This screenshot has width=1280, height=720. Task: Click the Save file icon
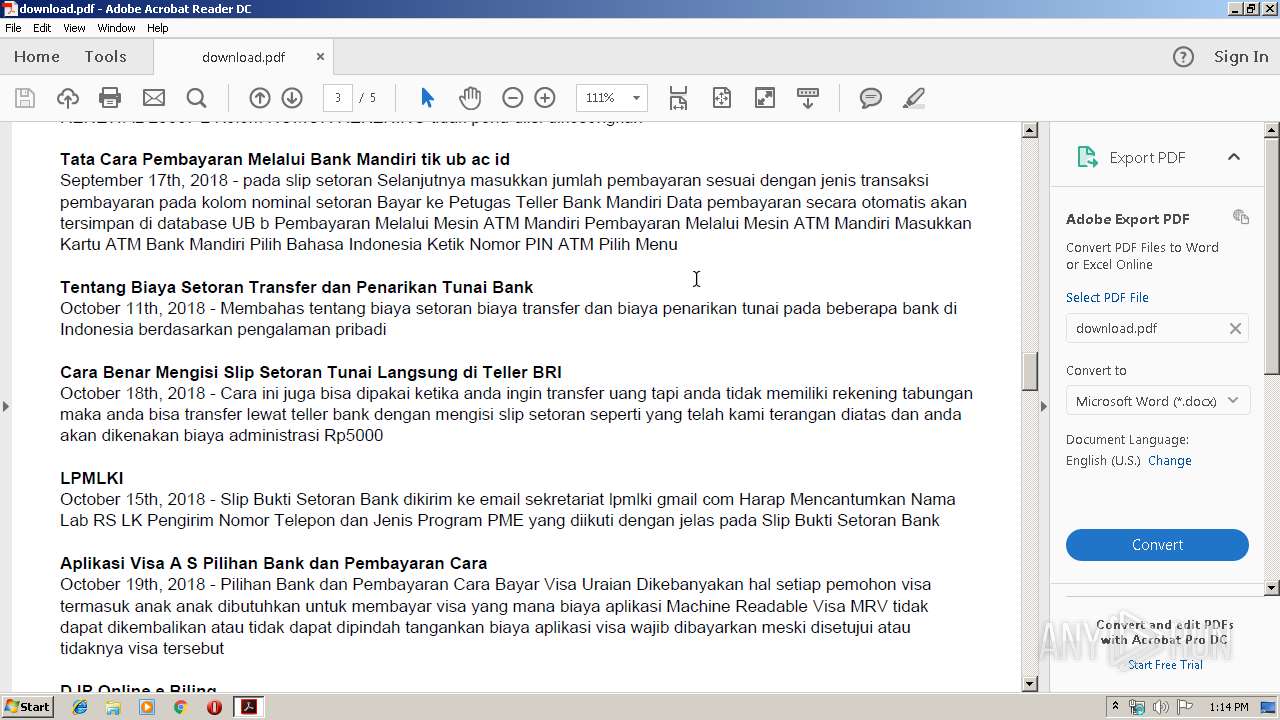click(25, 98)
